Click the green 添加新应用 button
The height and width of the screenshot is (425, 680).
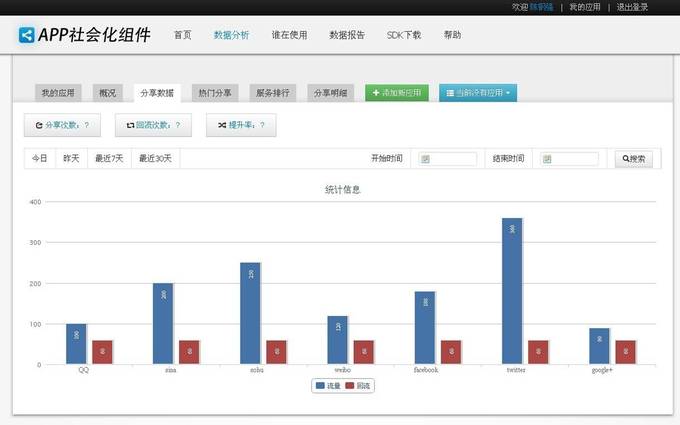[x=397, y=93]
